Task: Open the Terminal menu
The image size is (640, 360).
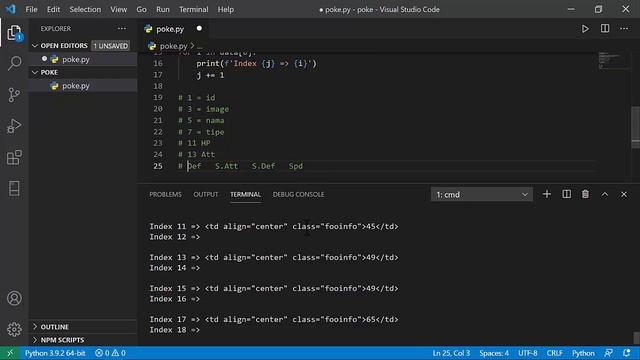Action: (x=193, y=9)
